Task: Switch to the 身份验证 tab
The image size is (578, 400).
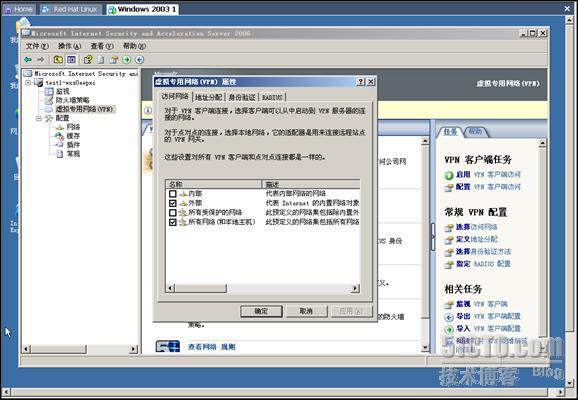Action: coord(242,97)
